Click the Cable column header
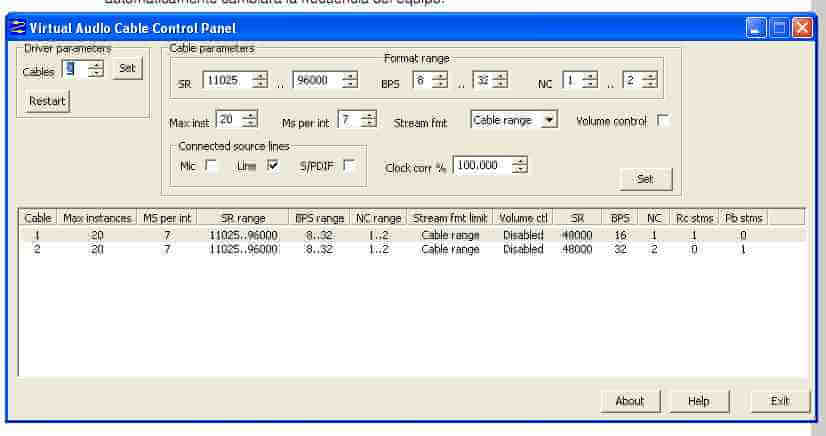Viewport: 826px width, 436px height. tap(38, 217)
